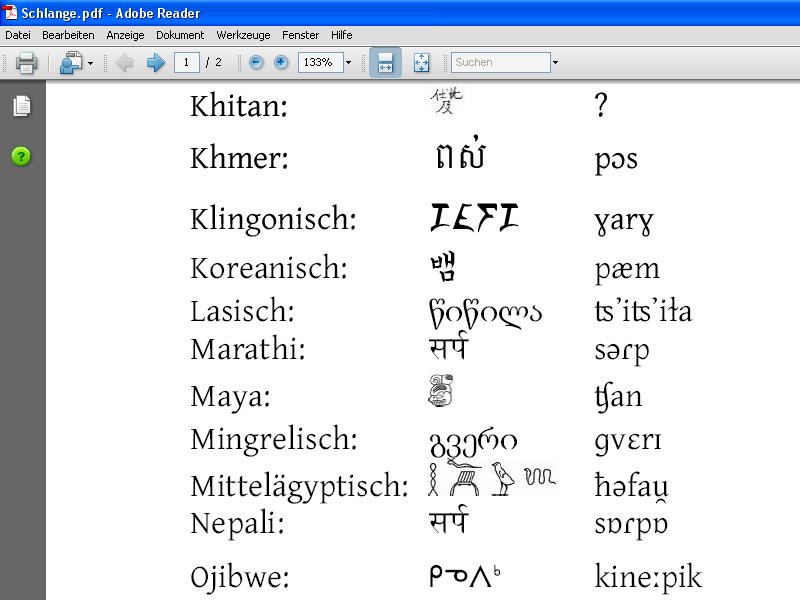This screenshot has height=600, width=800.
Task: Click the page number field showing 1
Action: (186, 62)
